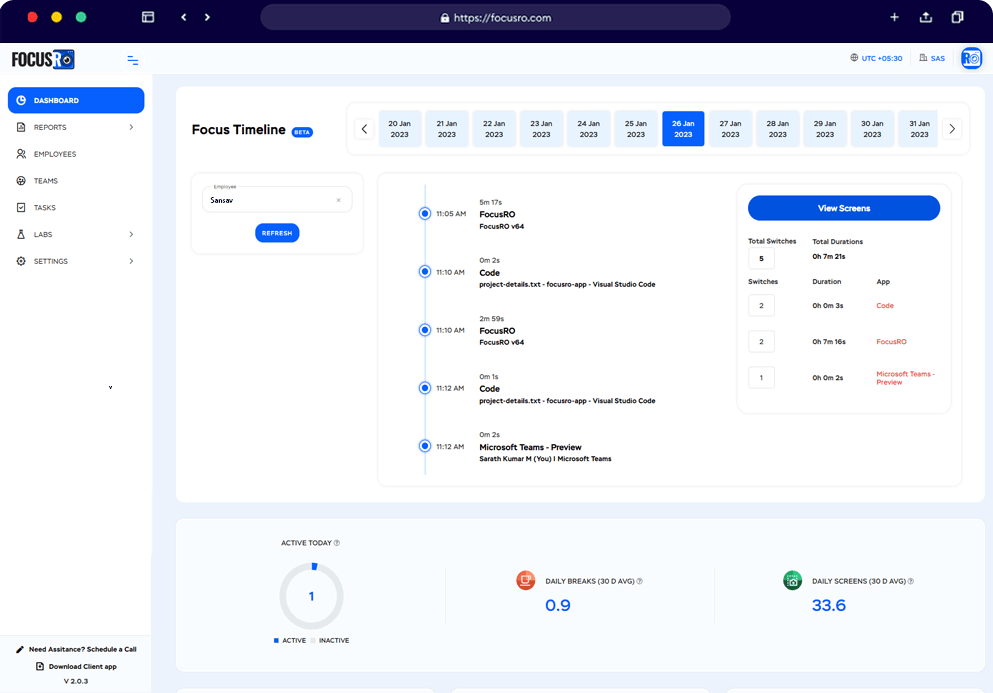Viewport: 993px width, 693px height.
Task: Click the Dashboard clock icon
Action: 21,100
